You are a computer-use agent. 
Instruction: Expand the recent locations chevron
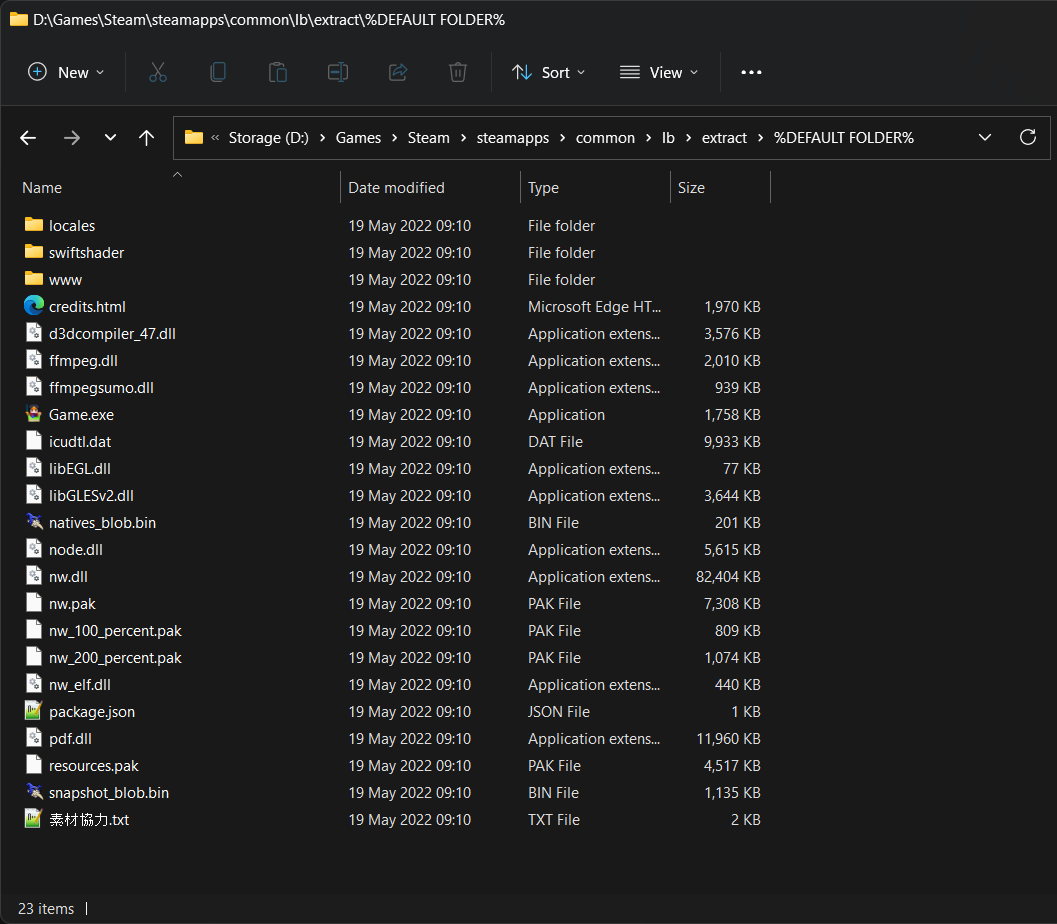(x=110, y=138)
